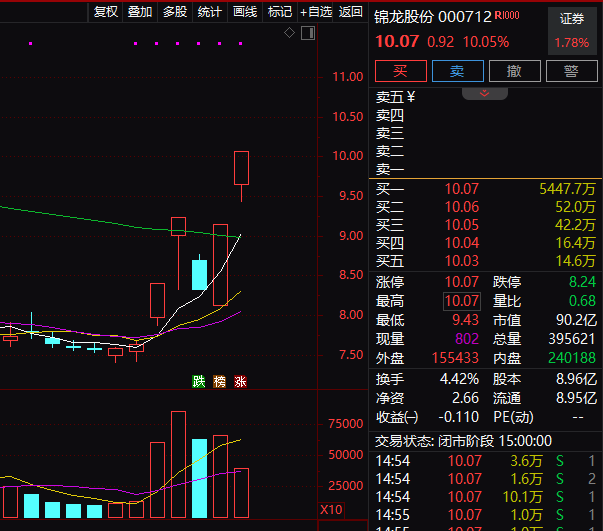Click the 撤 cancel order button
Image resolution: width=603 pixels, height=531 pixels.
(514, 71)
